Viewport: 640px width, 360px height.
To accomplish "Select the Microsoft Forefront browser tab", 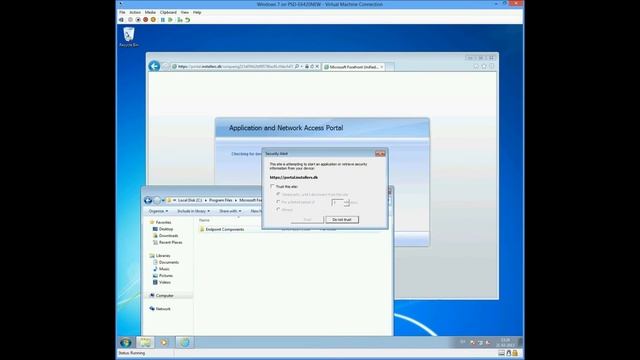I will pos(353,67).
